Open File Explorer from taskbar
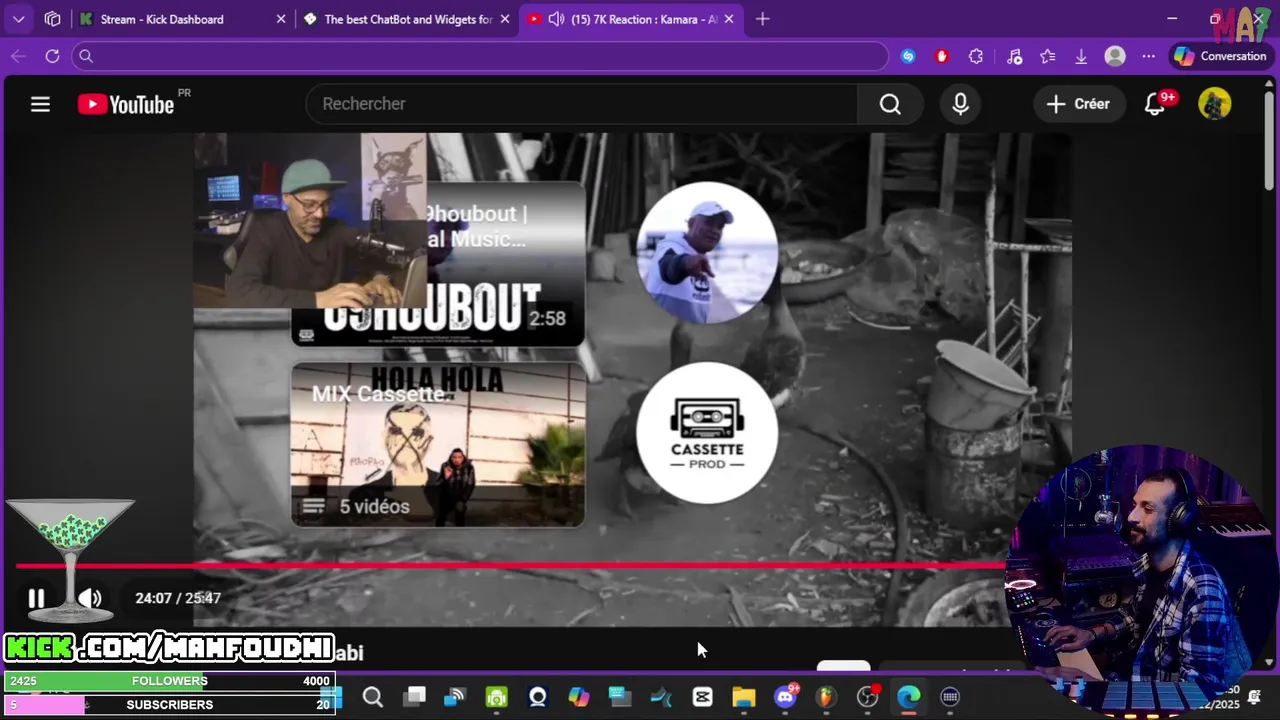This screenshot has width=1280, height=720. (x=743, y=697)
